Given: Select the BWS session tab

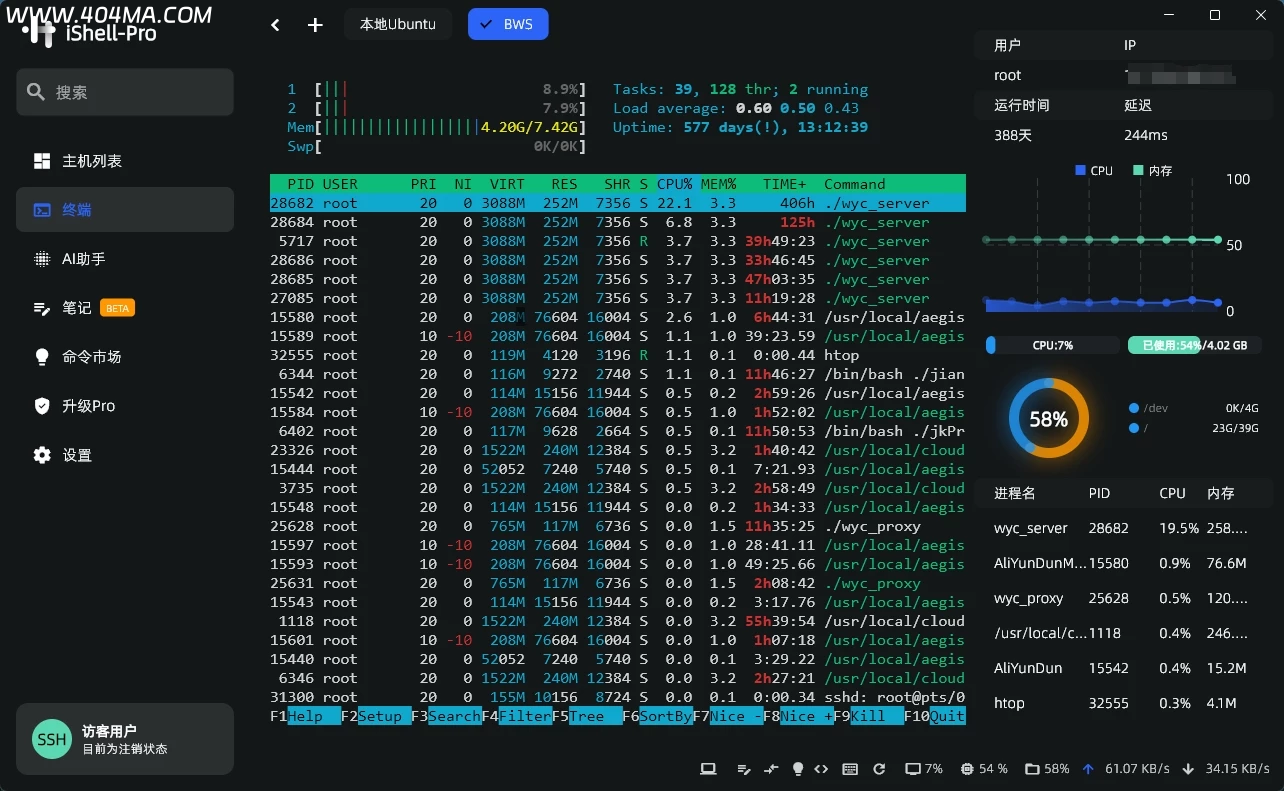Looking at the screenshot, I should point(508,24).
